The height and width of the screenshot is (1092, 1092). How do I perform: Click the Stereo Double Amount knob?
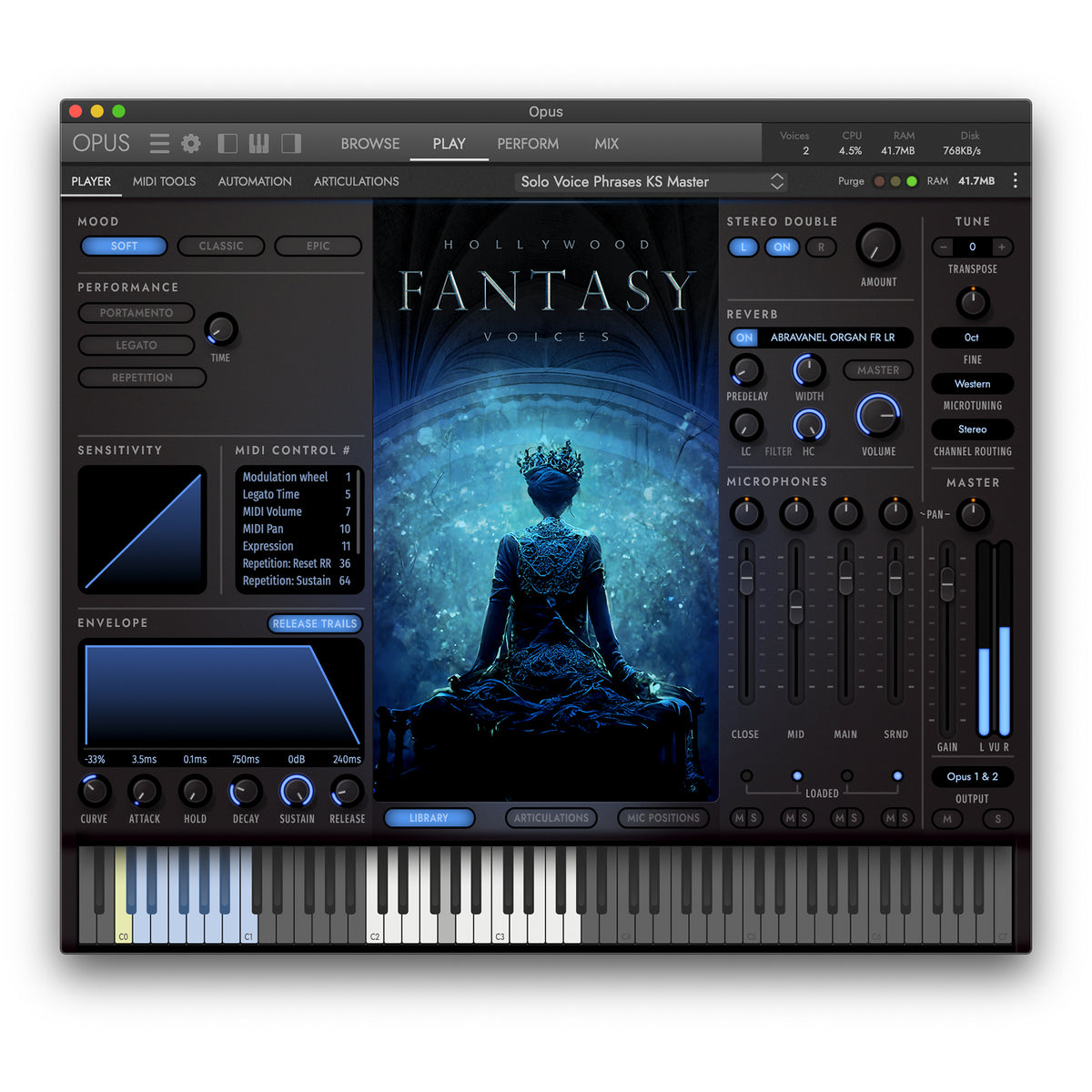point(878,246)
